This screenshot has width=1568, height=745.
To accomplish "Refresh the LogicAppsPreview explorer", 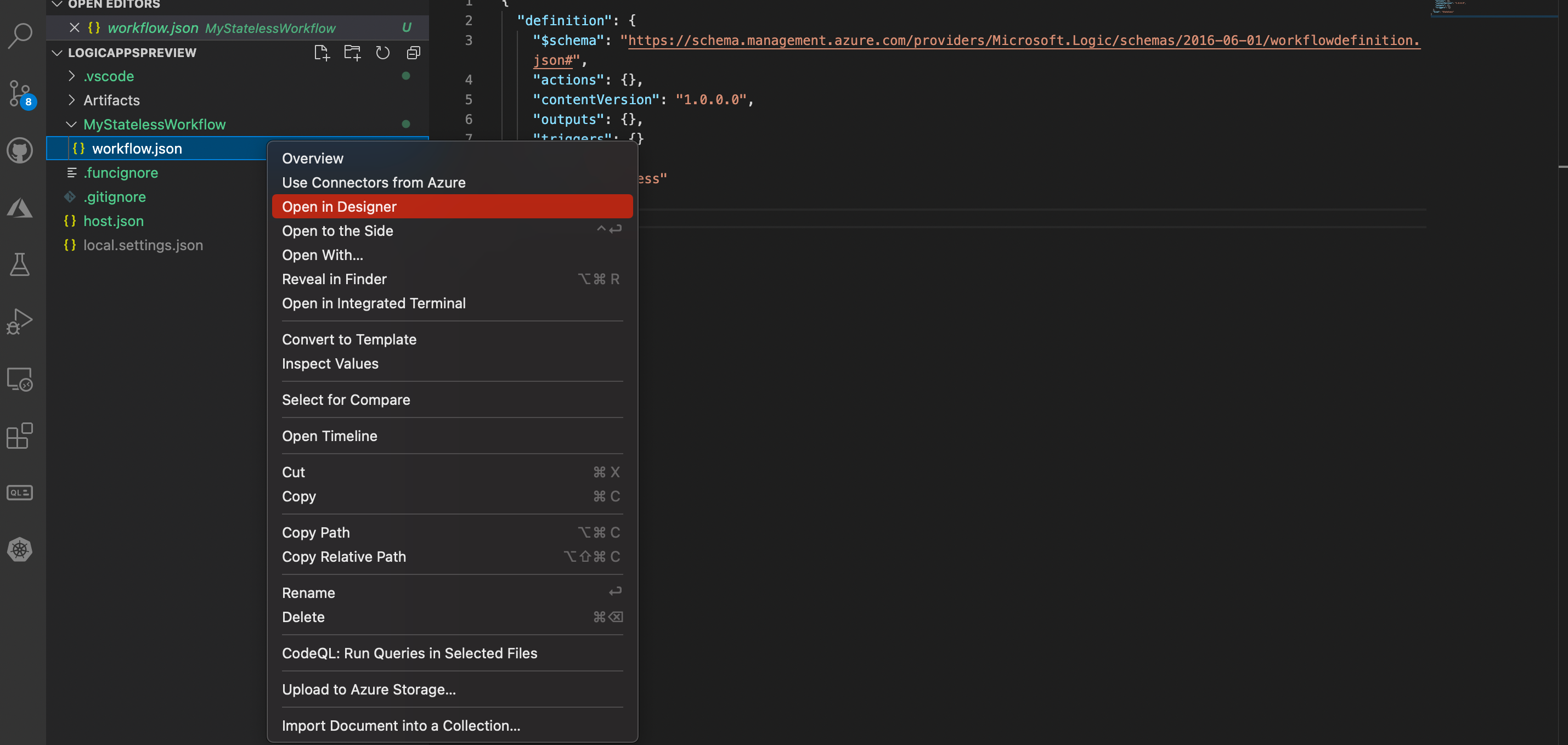I will click(x=383, y=52).
